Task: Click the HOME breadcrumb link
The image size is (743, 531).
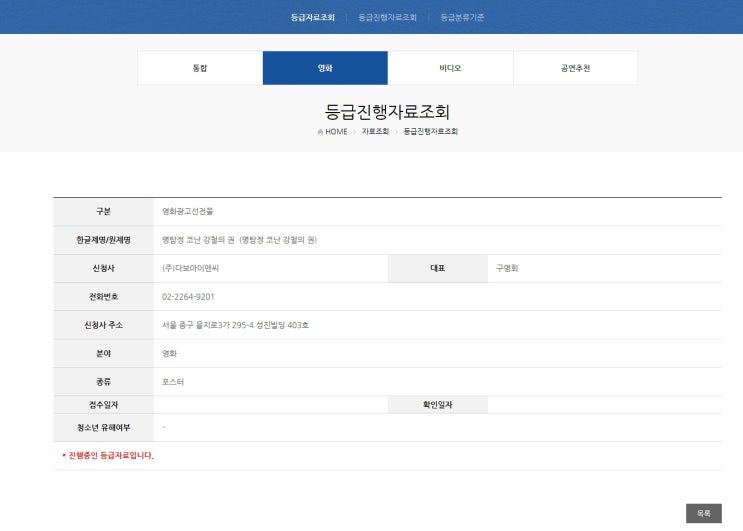Action: click(336, 132)
